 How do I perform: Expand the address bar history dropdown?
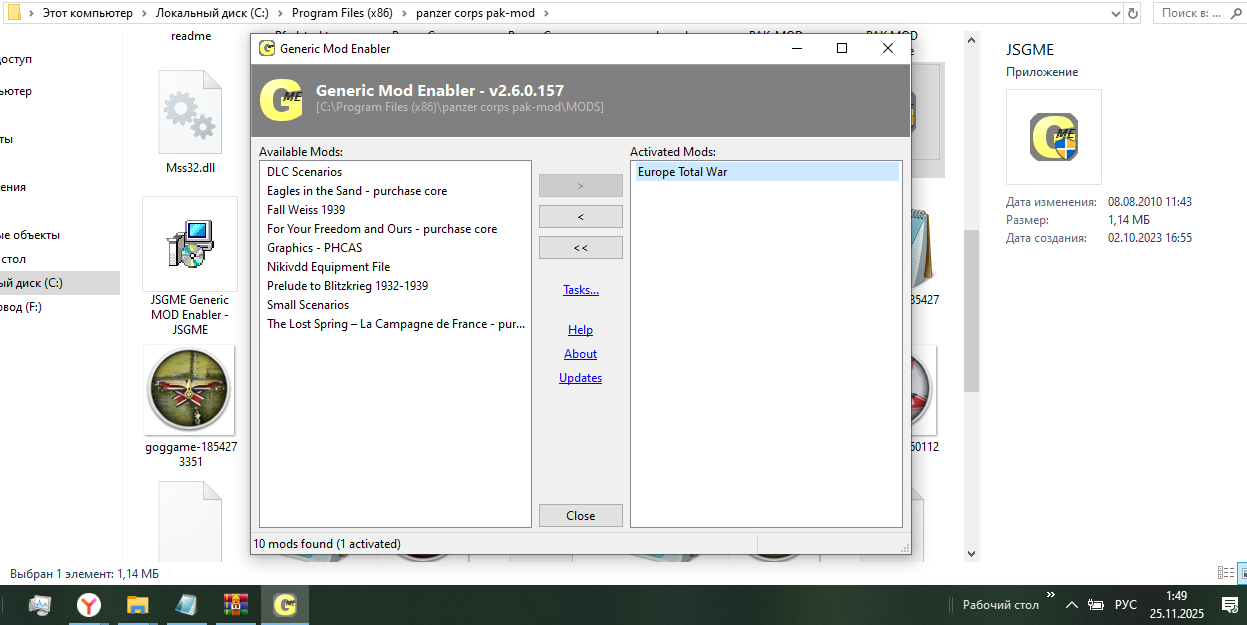[x=1114, y=13]
